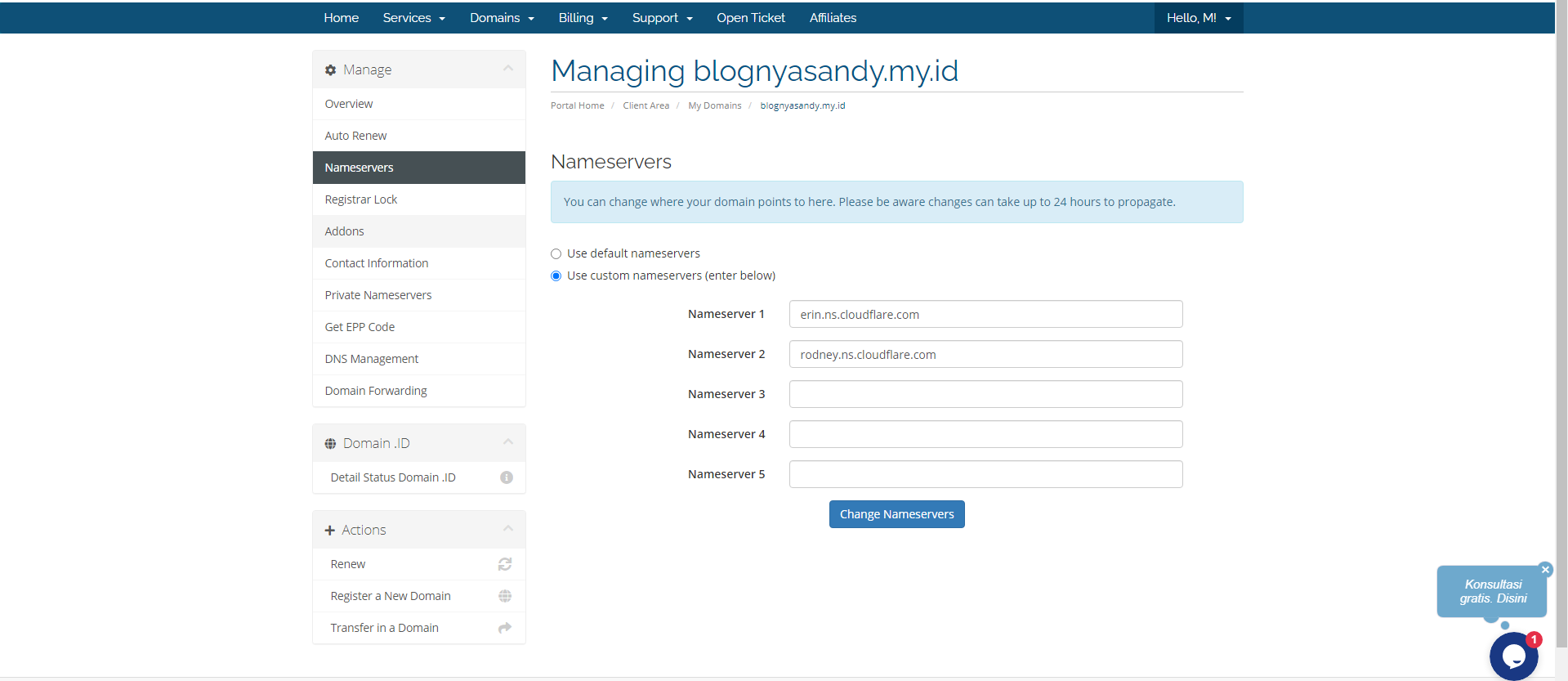The width and height of the screenshot is (1568, 681).
Task: Collapse the Actions panel chevron
Action: click(508, 529)
